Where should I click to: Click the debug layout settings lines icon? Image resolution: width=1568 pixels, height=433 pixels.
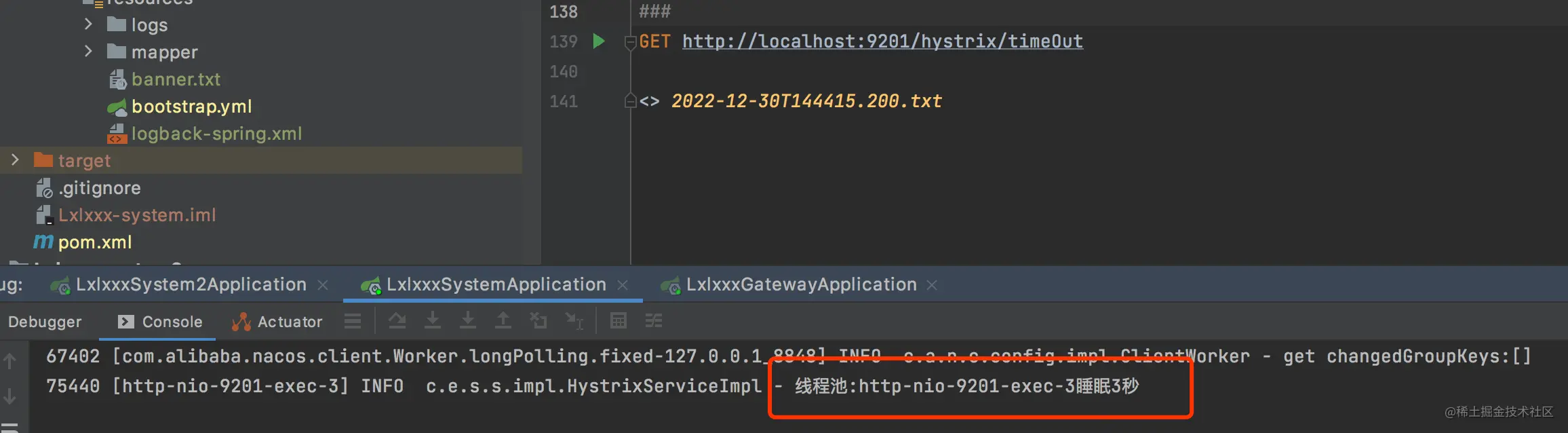pos(353,321)
